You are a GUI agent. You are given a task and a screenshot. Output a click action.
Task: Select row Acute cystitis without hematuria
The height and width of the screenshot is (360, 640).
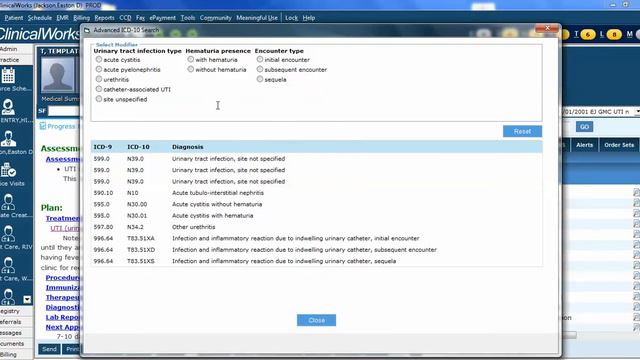point(317,204)
